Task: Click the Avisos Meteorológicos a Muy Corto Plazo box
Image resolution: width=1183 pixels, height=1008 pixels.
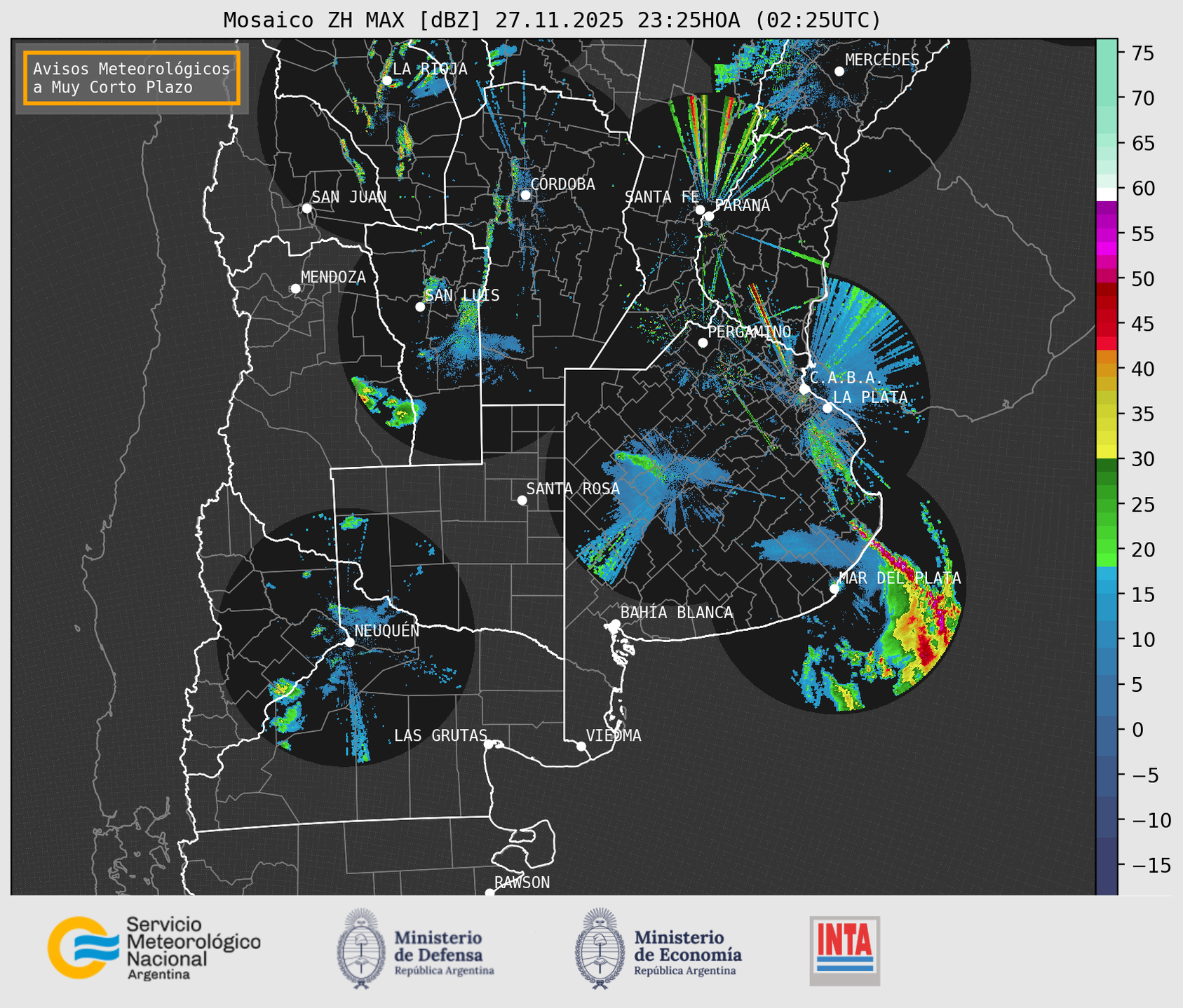Action: click(132, 78)
